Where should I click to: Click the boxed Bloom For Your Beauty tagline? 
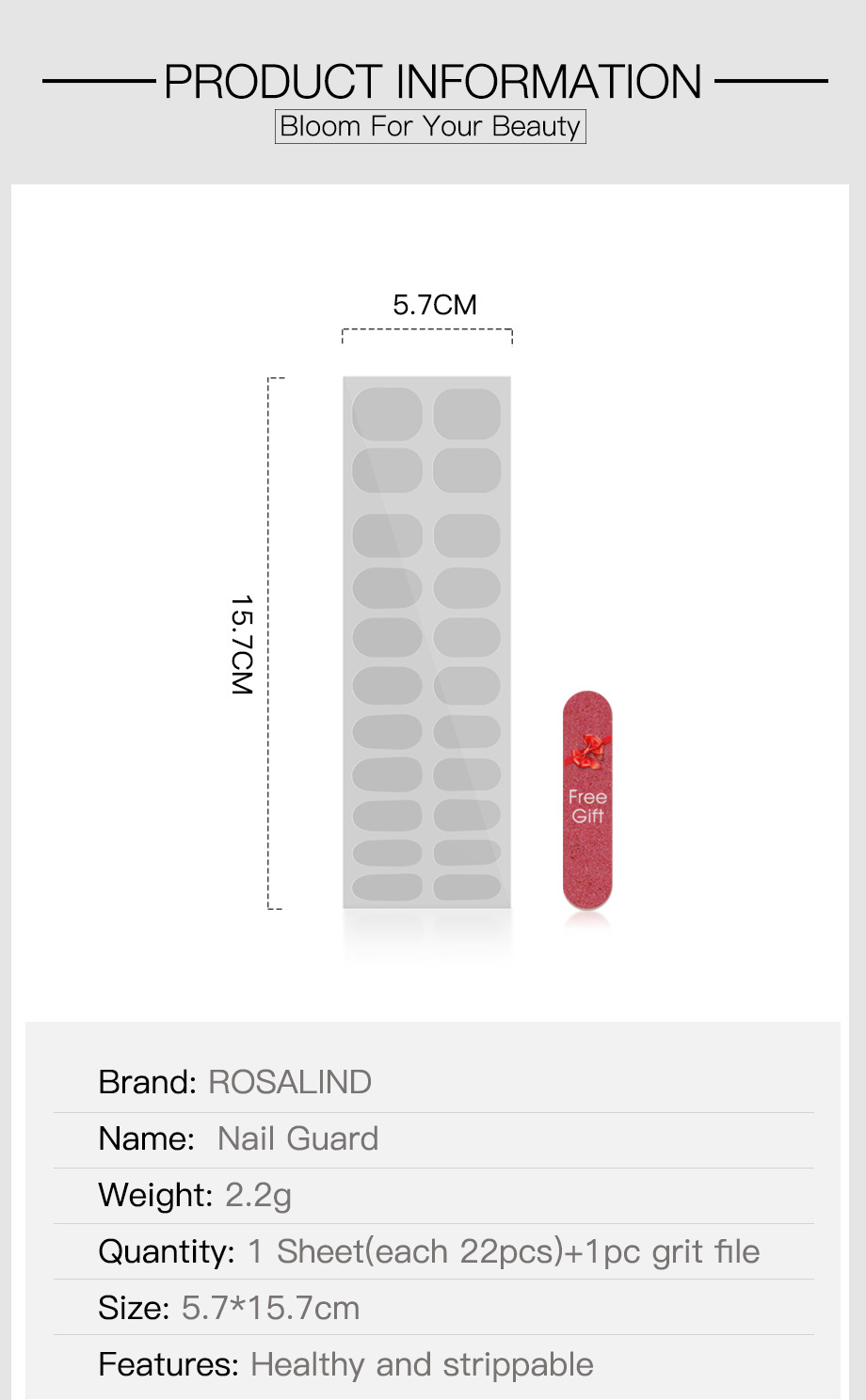coord(430,126)
